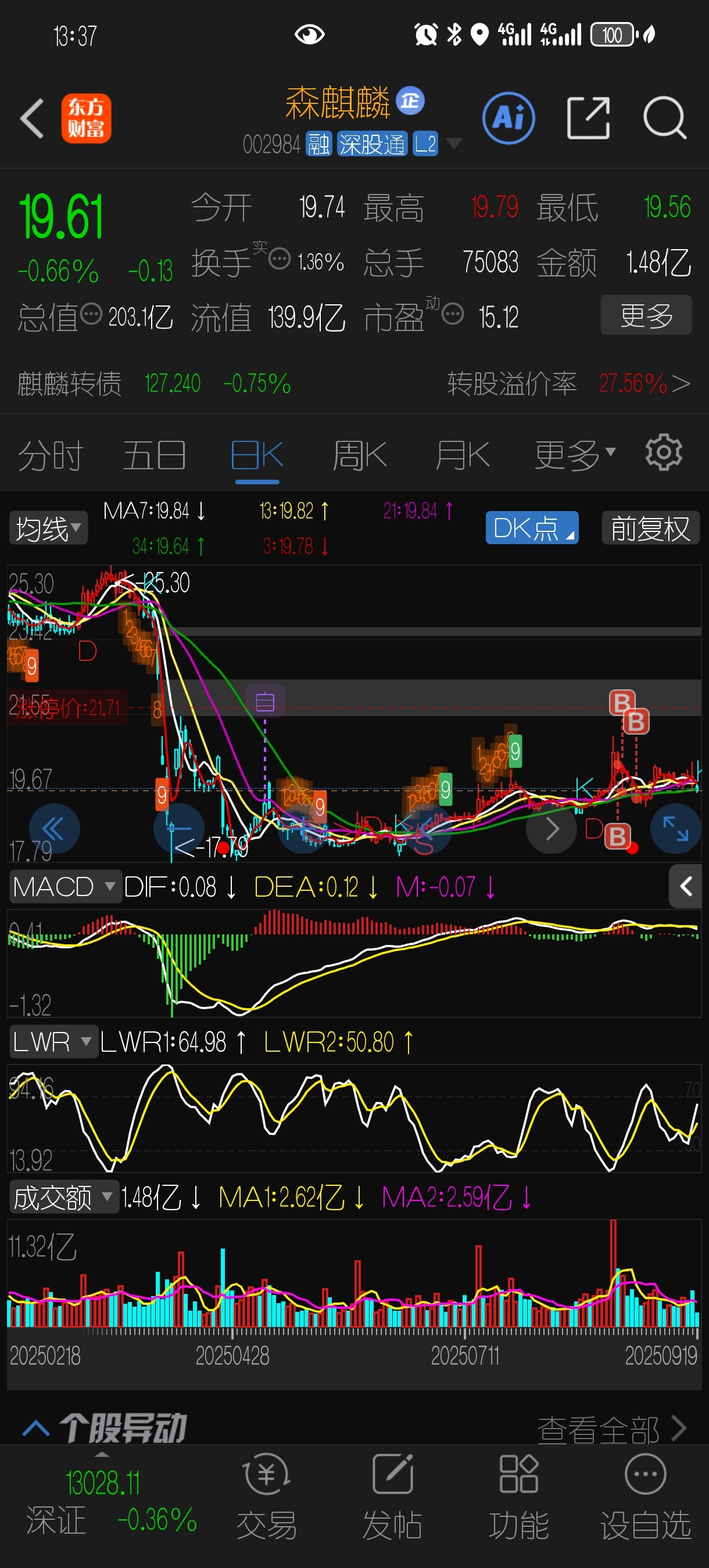Open the 交易 trade icon

(x=267, y=1497)
